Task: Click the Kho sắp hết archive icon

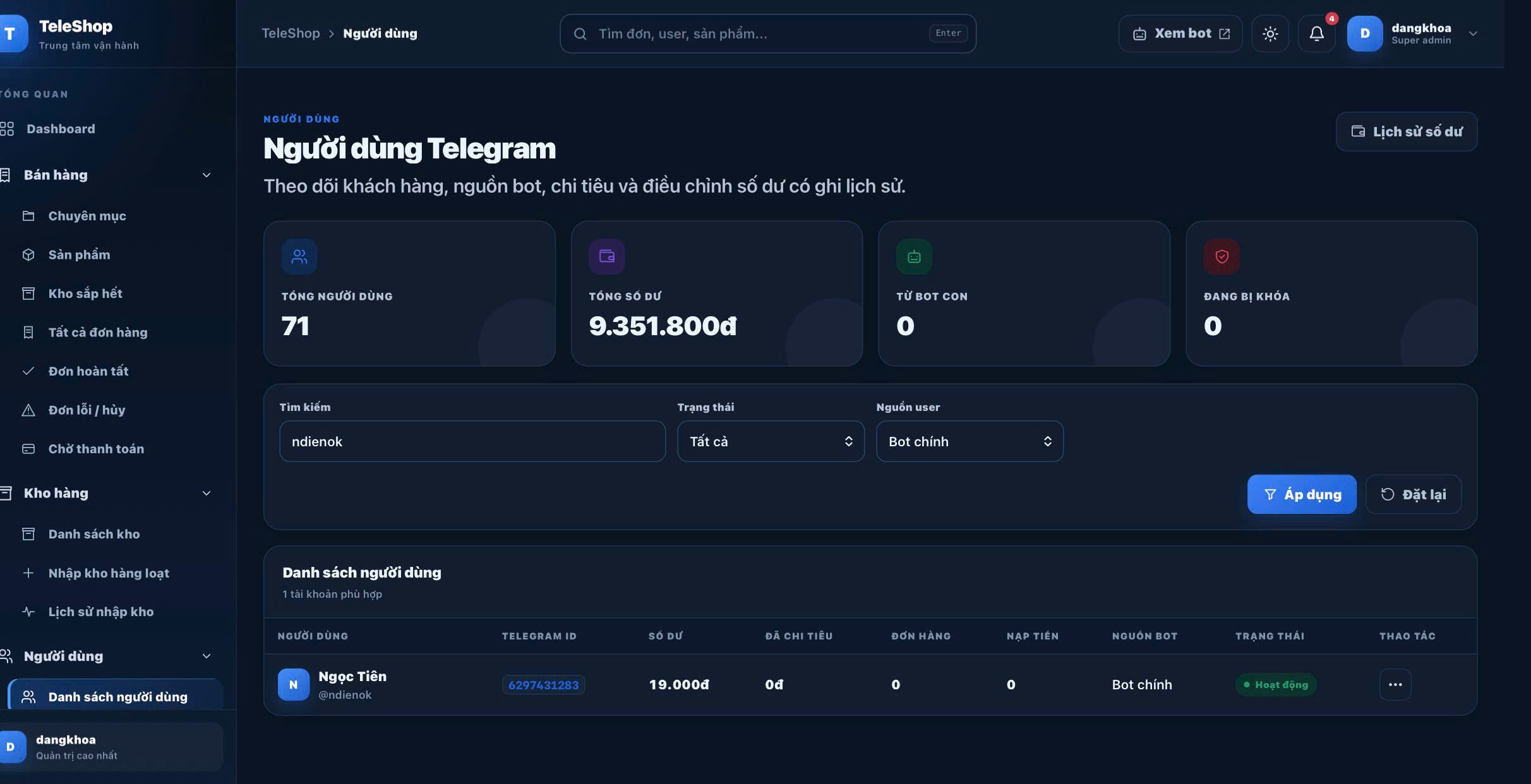Action: 28,294
